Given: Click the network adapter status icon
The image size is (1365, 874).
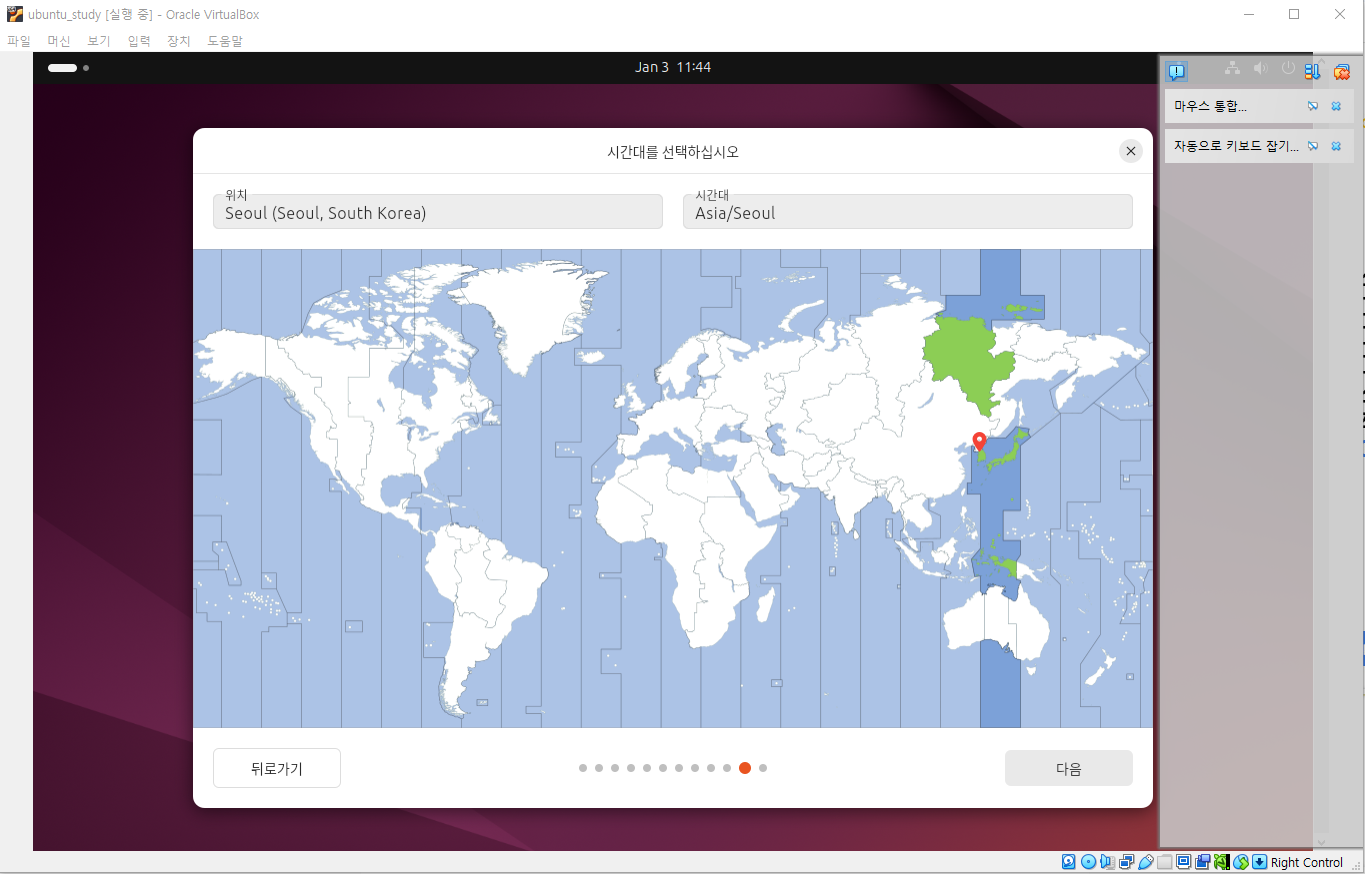Looking at the screenshot, I should [x=1126, y=862].
